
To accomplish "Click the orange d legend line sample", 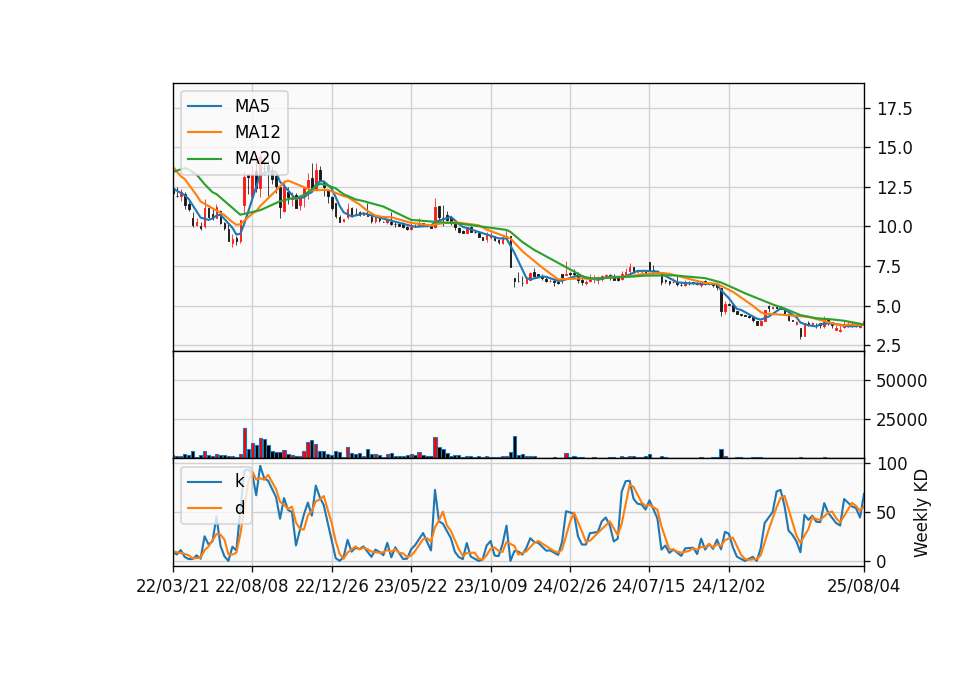I will (x=204, y=508).
